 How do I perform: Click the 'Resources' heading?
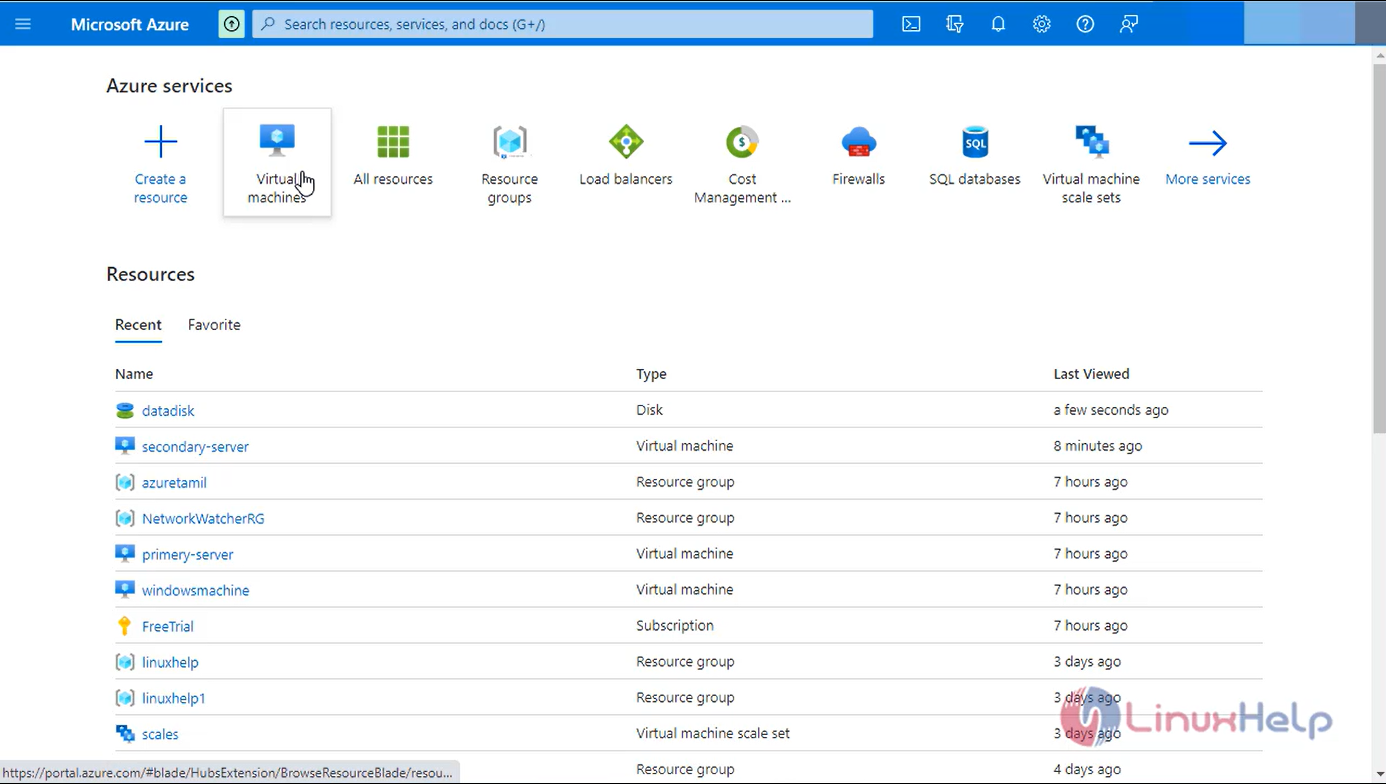[150, 274]
